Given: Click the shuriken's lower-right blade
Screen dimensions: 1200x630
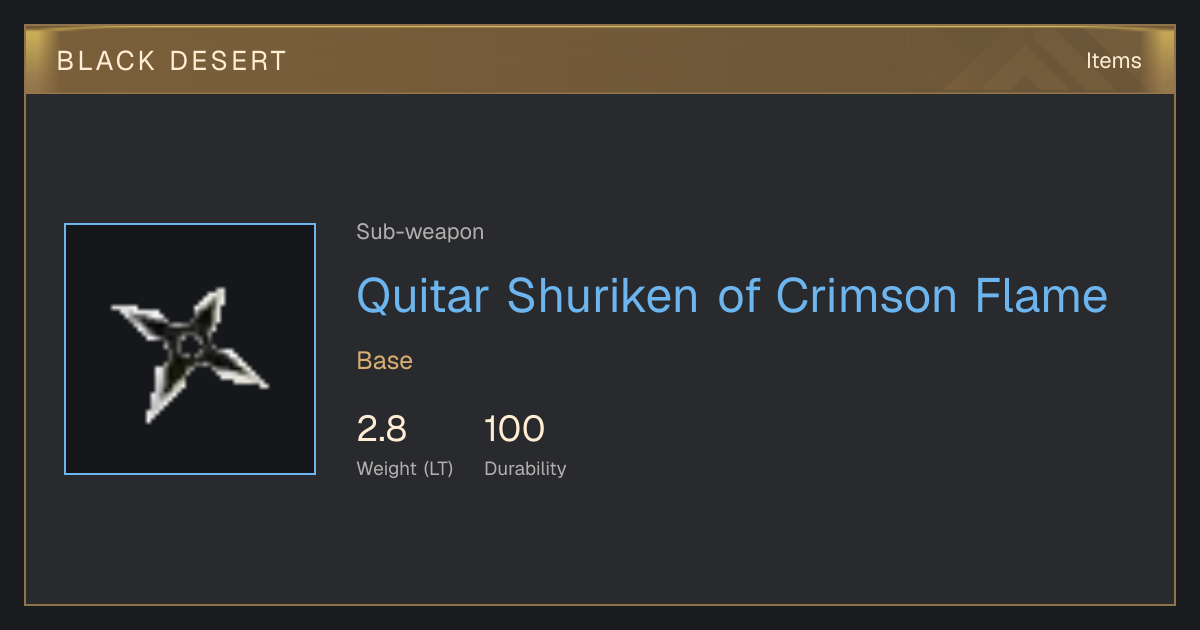Looking at the screenshot, I should pos(240,370).
